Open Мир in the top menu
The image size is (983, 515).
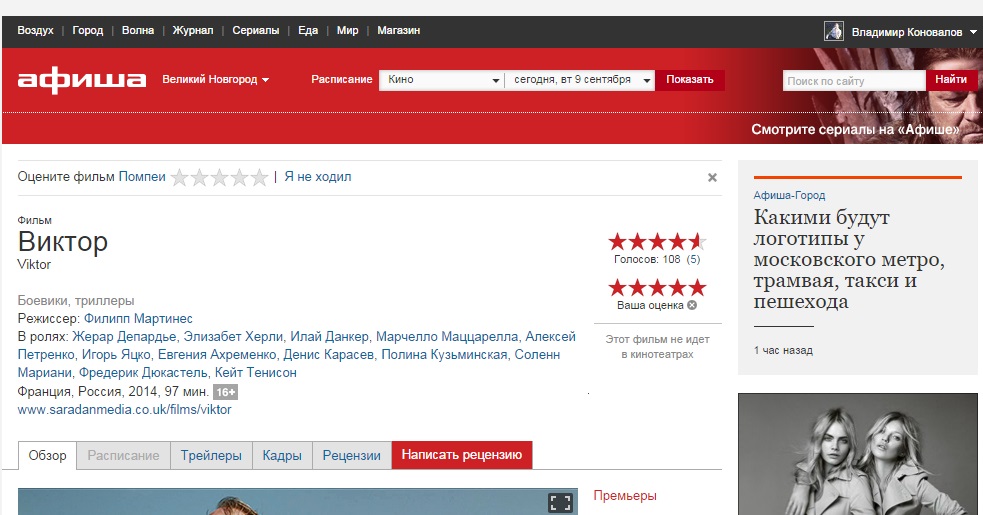tap(347, 30)
